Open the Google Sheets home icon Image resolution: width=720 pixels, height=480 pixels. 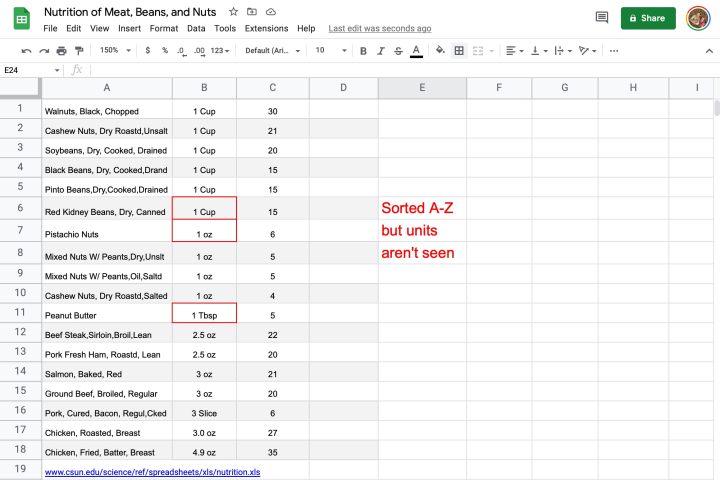(x=22, y=19)
